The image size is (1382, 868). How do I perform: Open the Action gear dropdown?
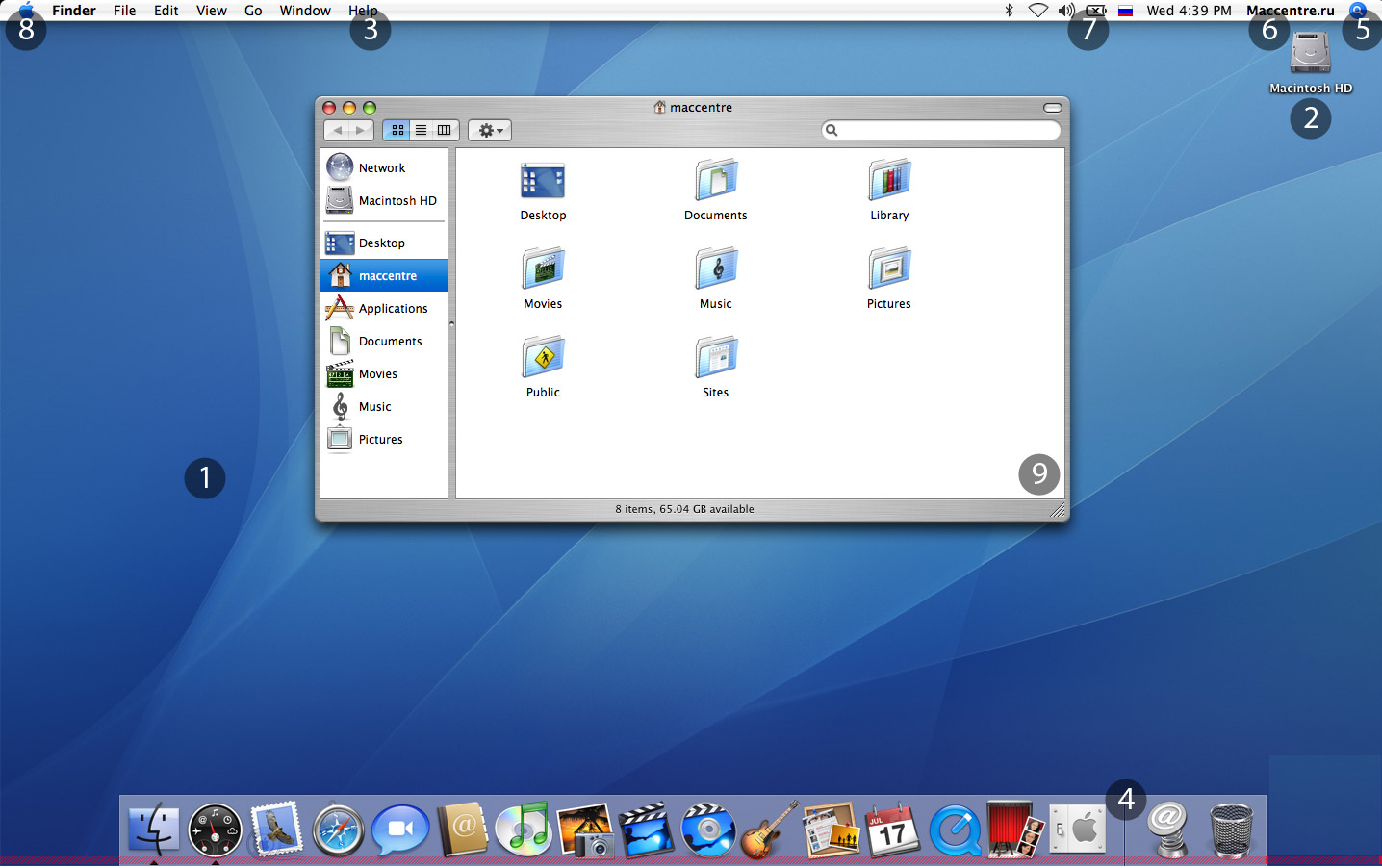point(490,130)
